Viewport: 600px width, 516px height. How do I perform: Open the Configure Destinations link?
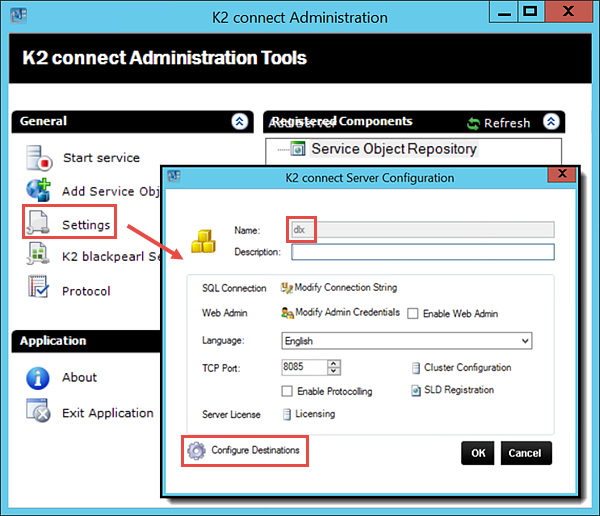pyautogui.click(x=255, y=450)
